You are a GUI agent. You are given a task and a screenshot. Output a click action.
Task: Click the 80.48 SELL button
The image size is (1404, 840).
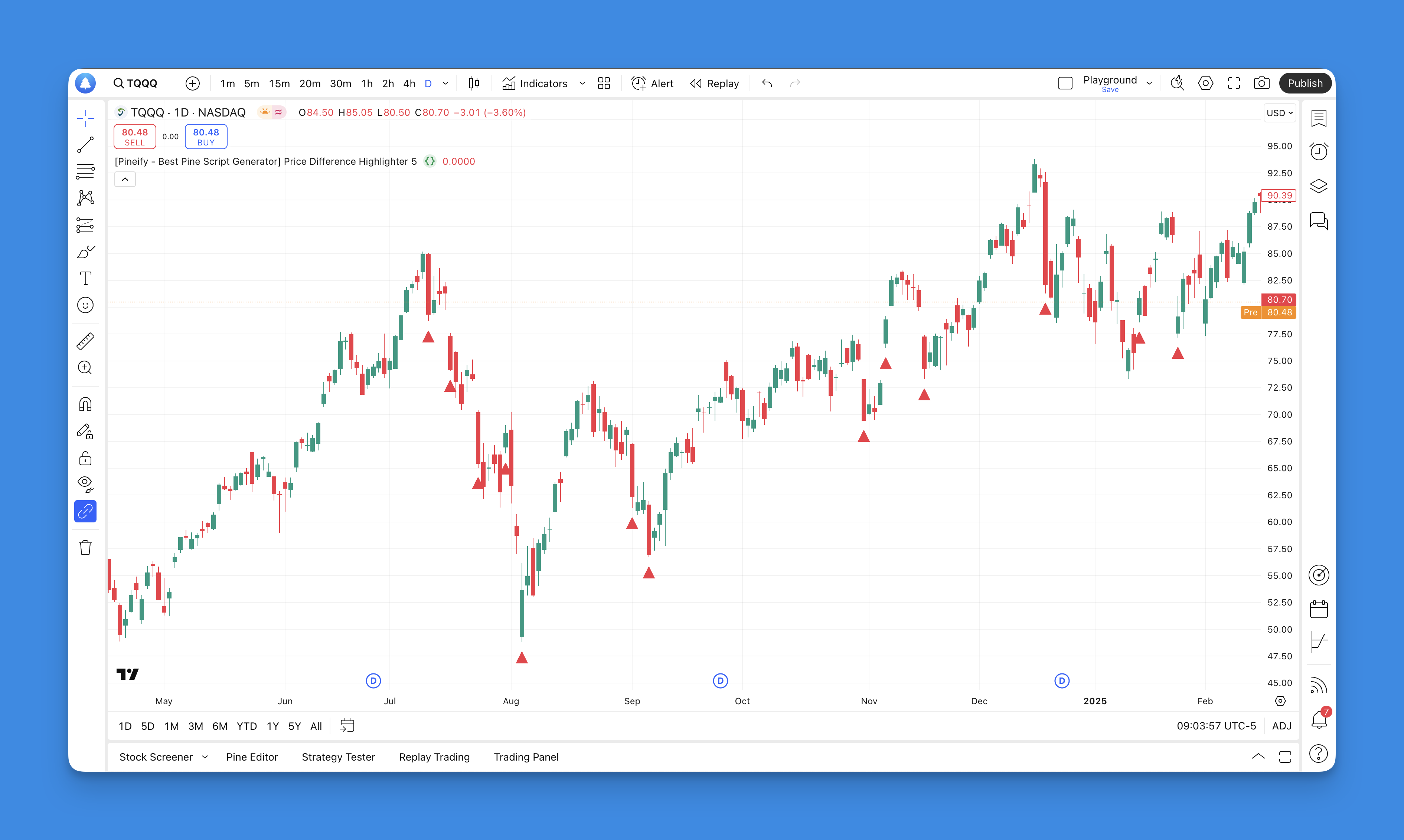pyautogui.click(x=135, y=137)
